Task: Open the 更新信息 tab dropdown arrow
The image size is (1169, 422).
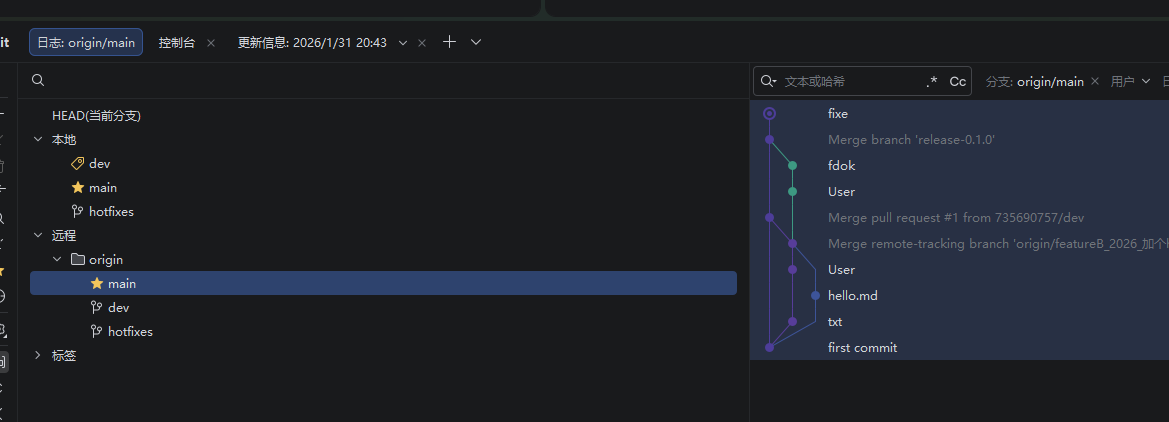Action: 403,43
